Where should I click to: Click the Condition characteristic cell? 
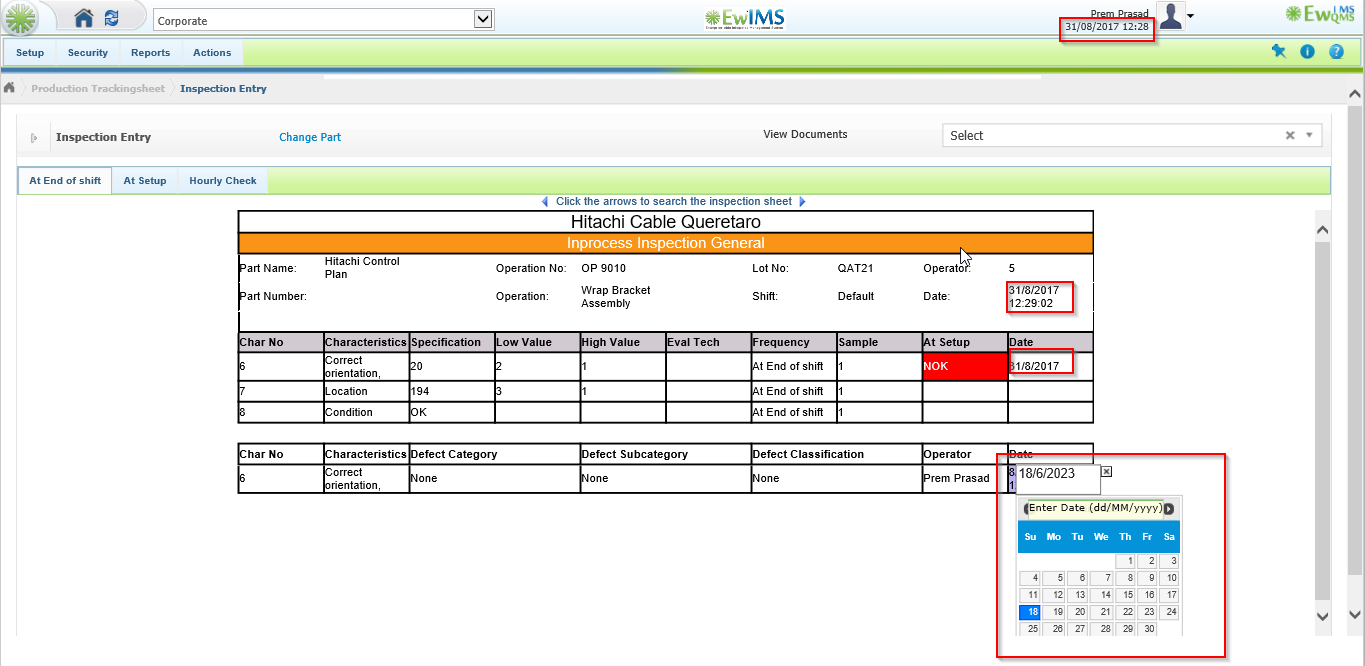(366, 412)
